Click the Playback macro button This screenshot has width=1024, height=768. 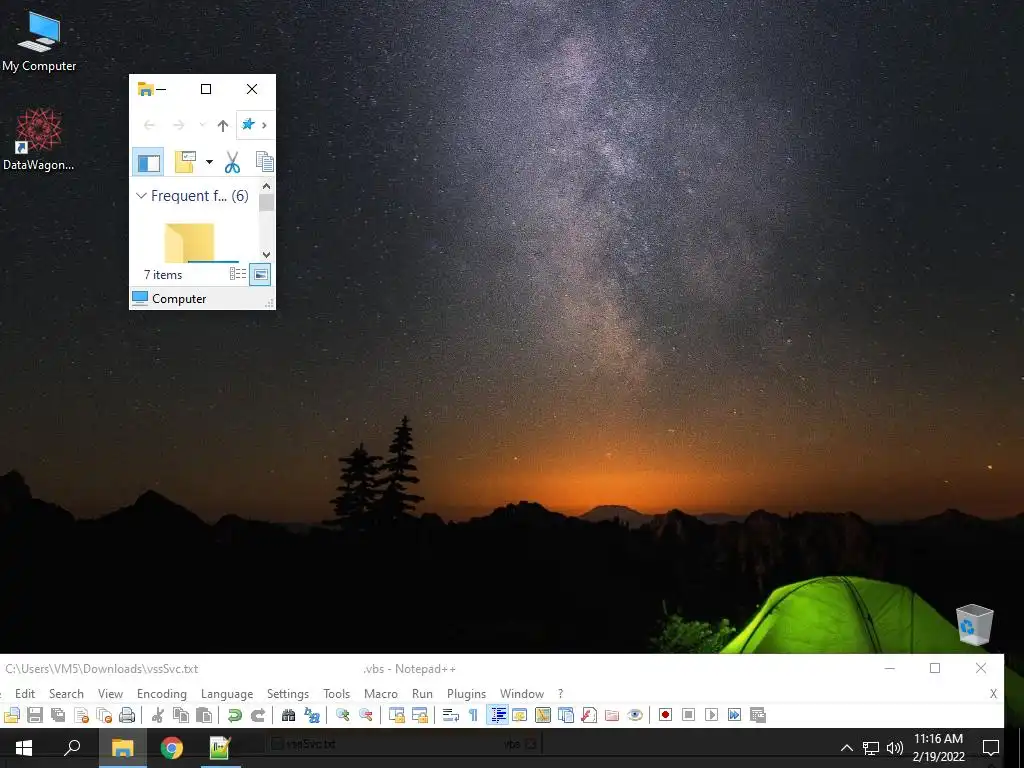coord(712,715)
